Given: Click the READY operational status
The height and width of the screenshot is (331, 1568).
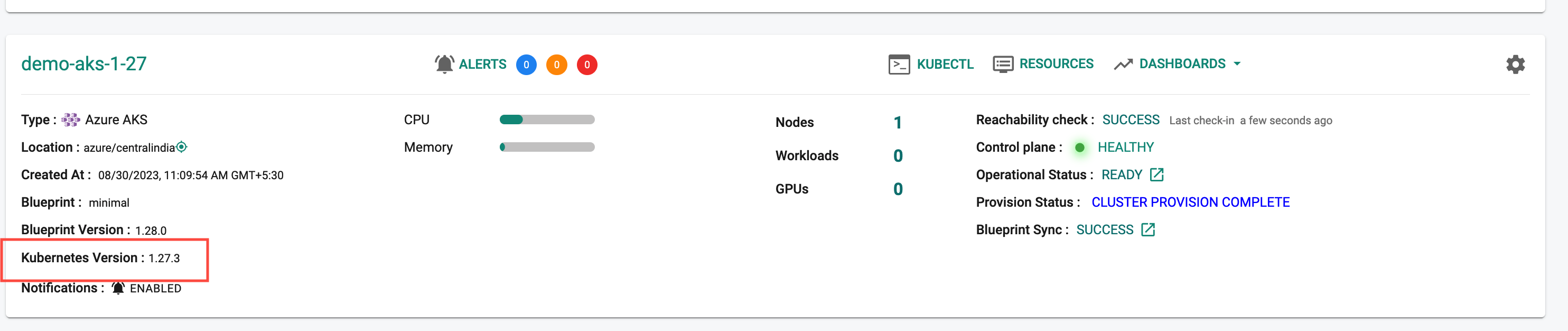Looking at the screenshot, I should (x=1122, y=175).
